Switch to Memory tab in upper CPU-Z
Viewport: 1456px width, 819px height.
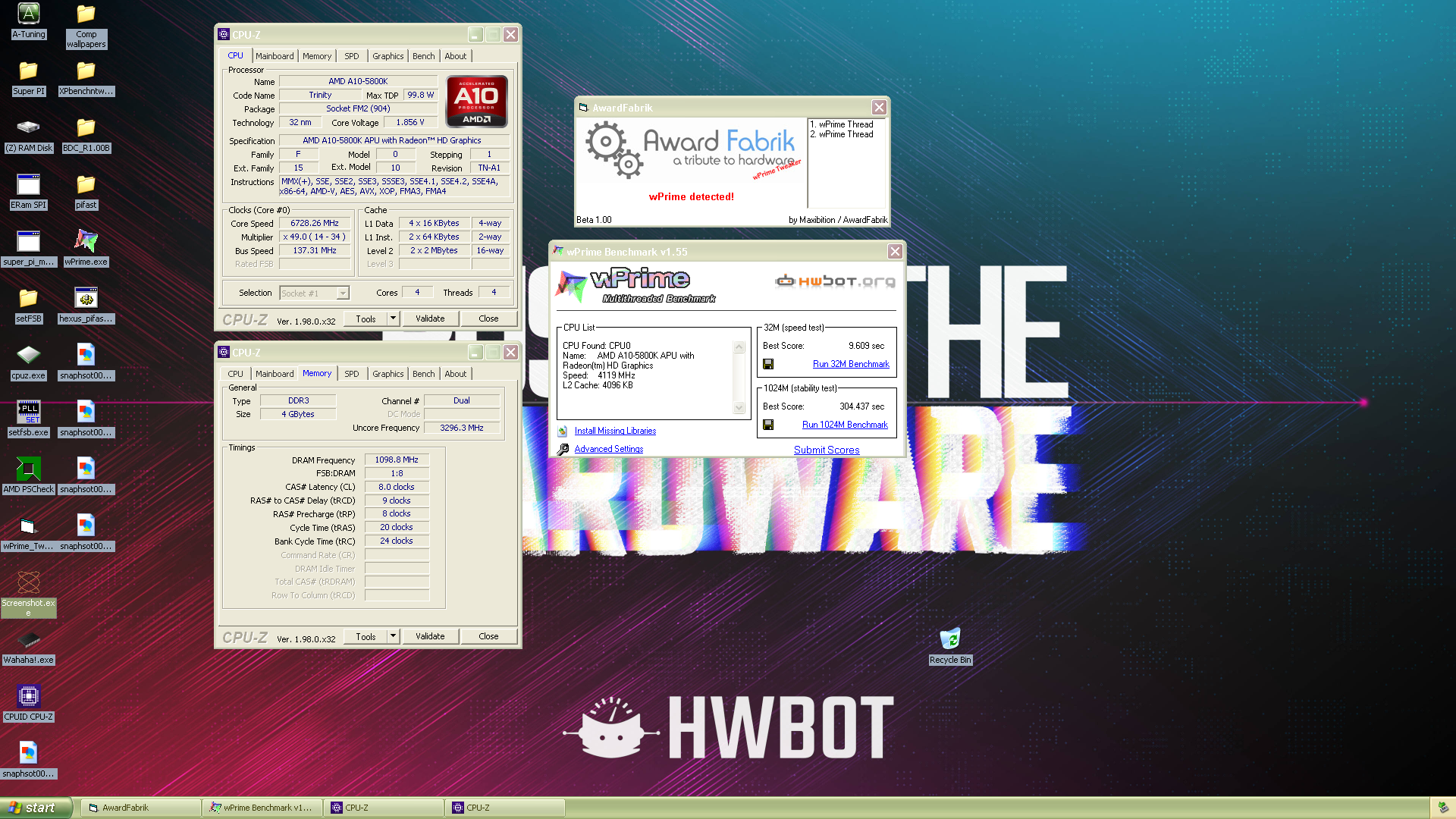(317, 56)
